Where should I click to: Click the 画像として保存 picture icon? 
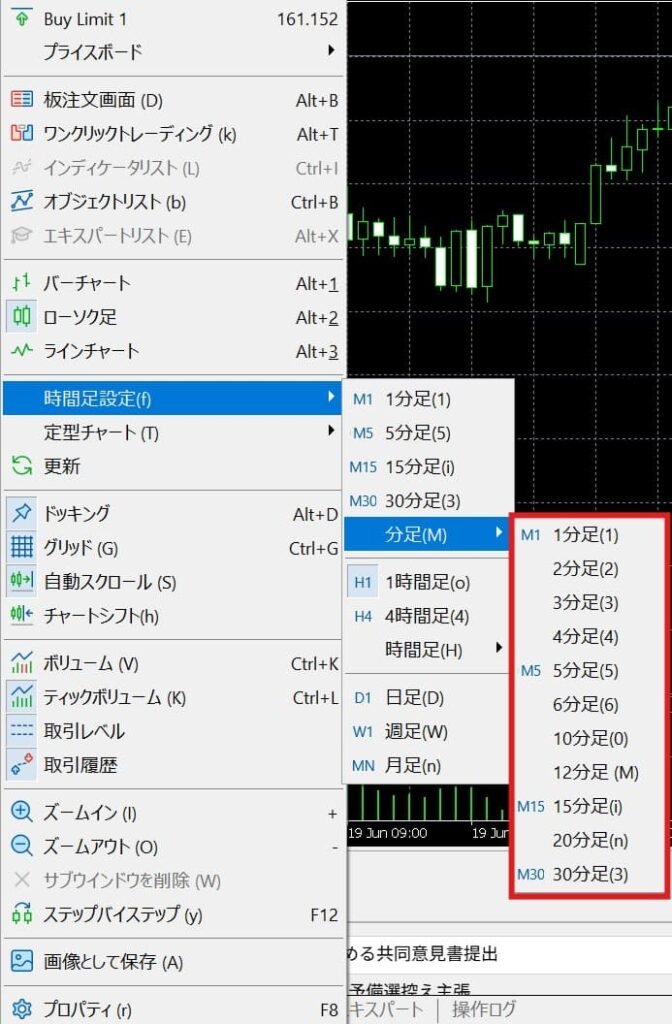22,961
